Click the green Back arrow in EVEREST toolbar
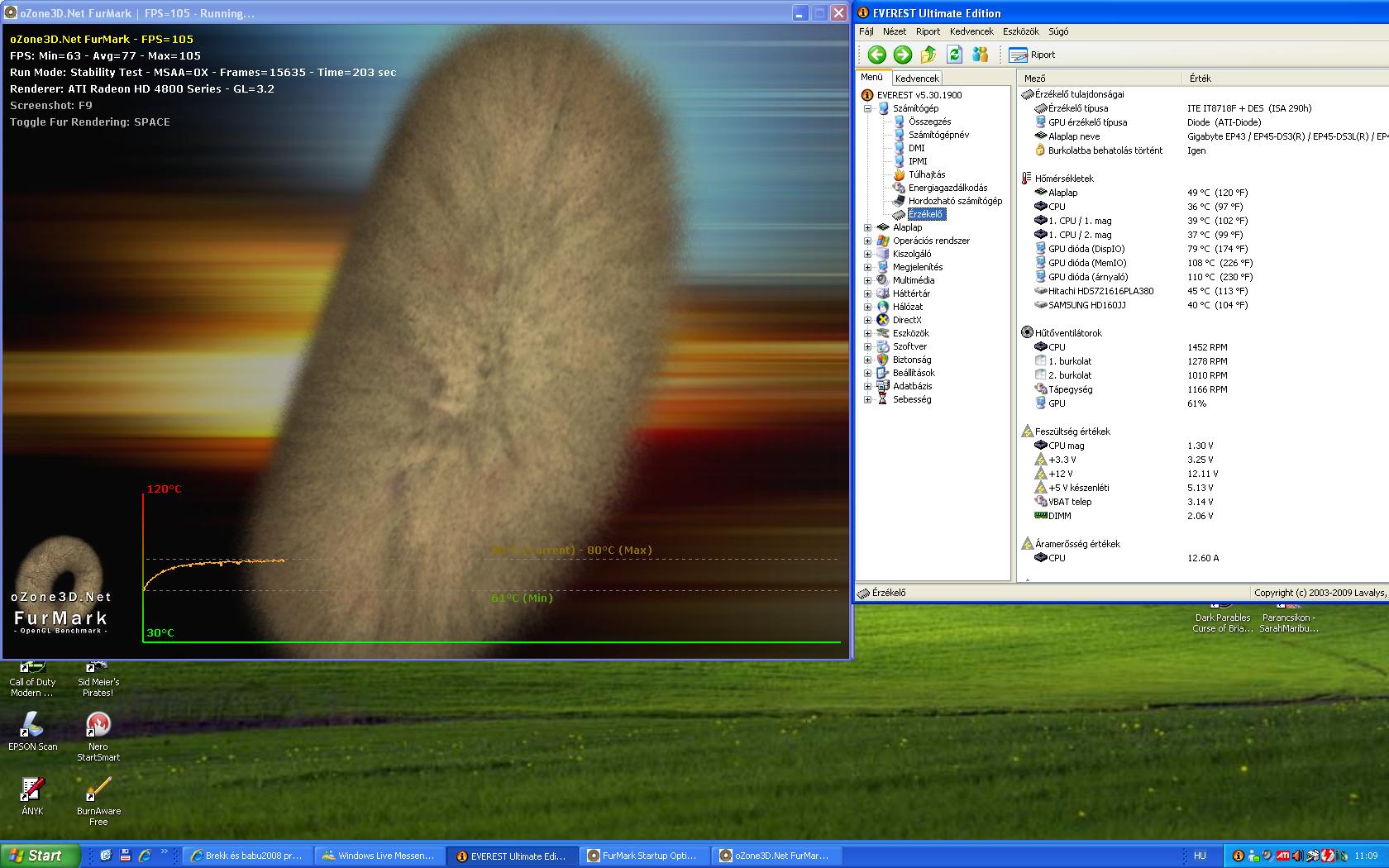Image resolution: width=1389 pixels, height=868 pixels. (x=877, y=55)
